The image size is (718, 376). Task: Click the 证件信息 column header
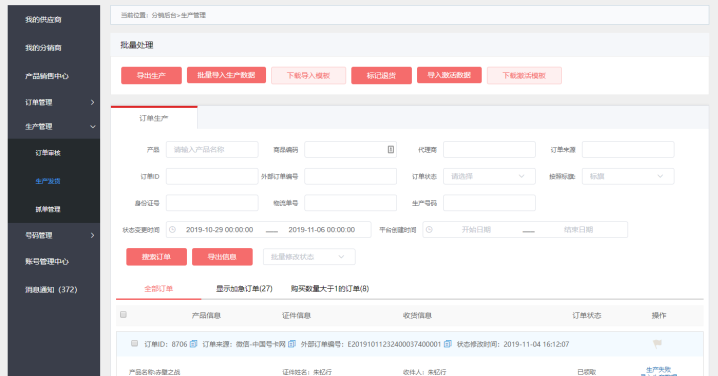(x=296, y=315)
